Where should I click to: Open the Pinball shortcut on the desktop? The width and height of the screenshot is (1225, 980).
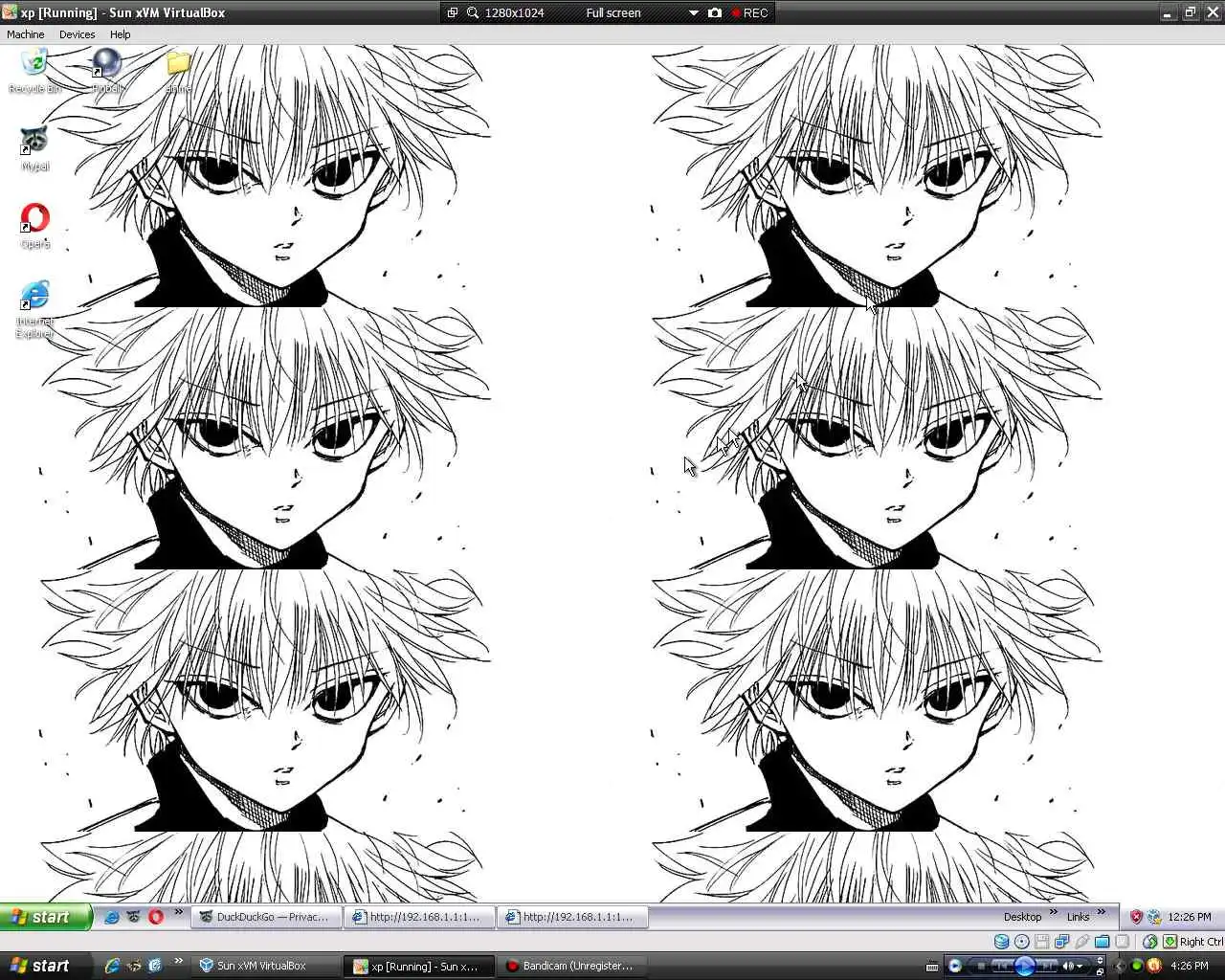106,71
